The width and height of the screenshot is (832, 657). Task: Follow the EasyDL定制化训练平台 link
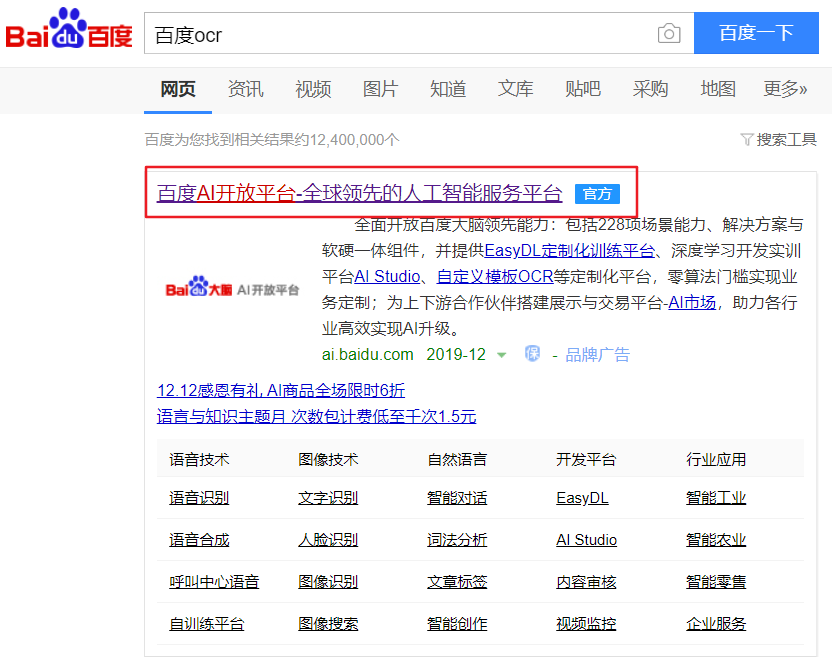click(x=569, y=250)
